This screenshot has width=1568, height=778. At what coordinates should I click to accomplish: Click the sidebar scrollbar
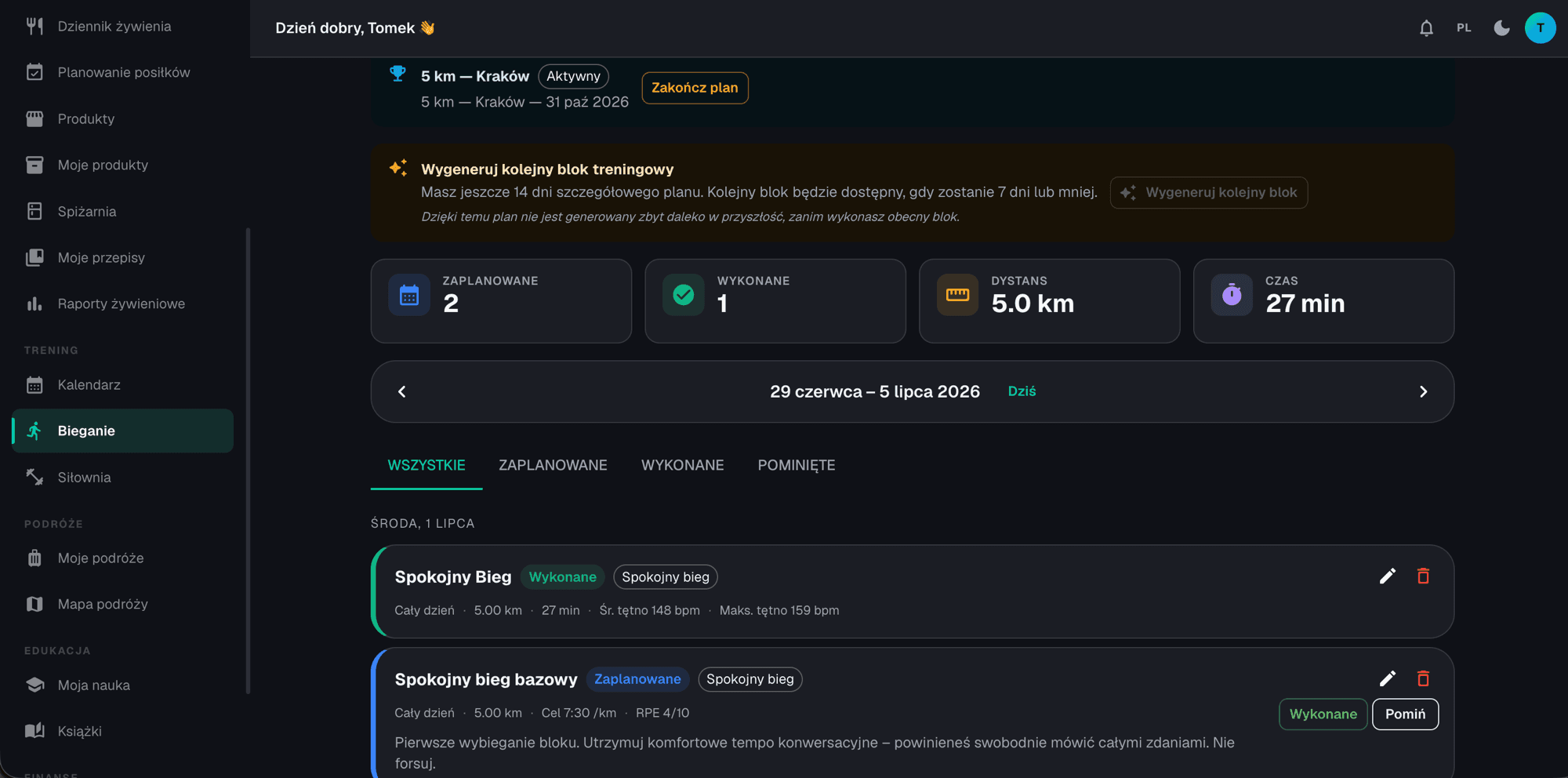coord(248,460)
